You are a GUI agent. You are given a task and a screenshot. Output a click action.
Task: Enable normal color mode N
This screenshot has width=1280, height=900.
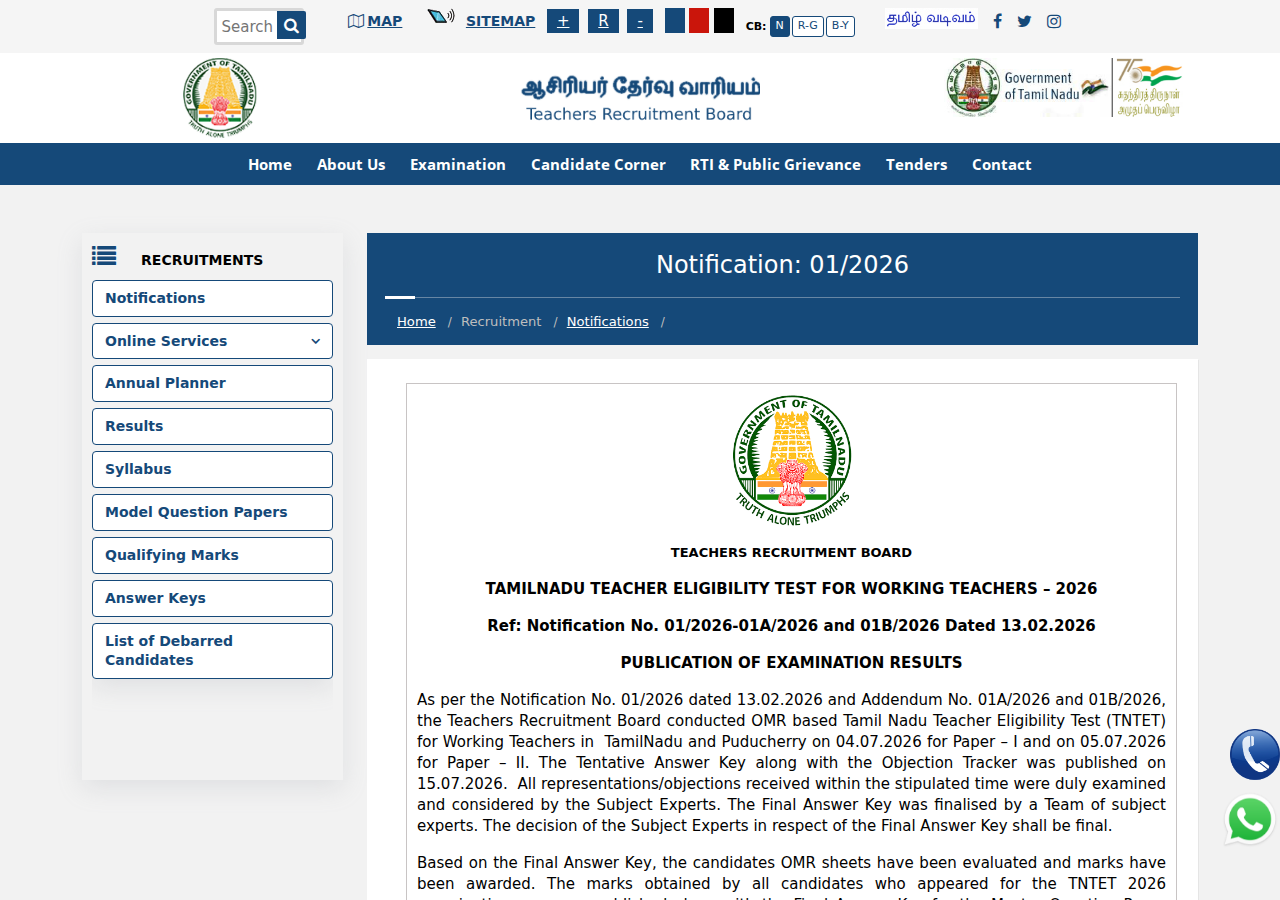780,26
